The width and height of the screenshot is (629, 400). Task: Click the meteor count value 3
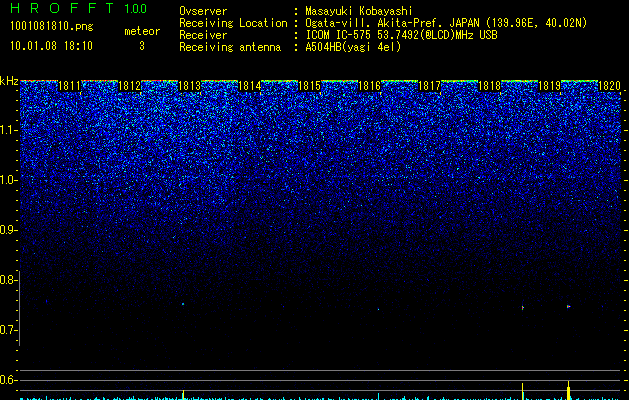click(142, 46)
